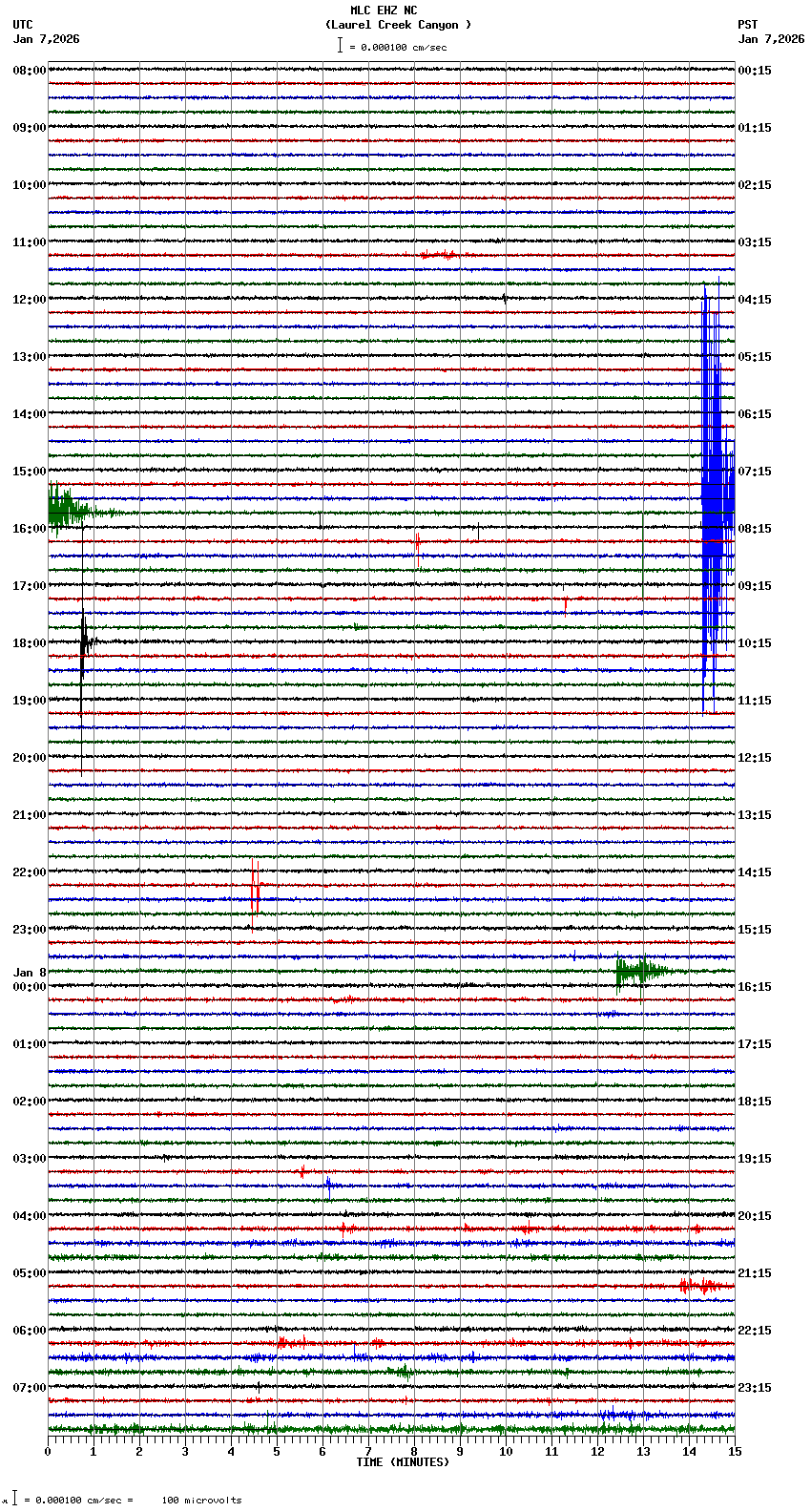Click the large blue seismic event near minute 14.5
Image resolution: width=811 pixels, height=1512 pixels.
[716, 496]
